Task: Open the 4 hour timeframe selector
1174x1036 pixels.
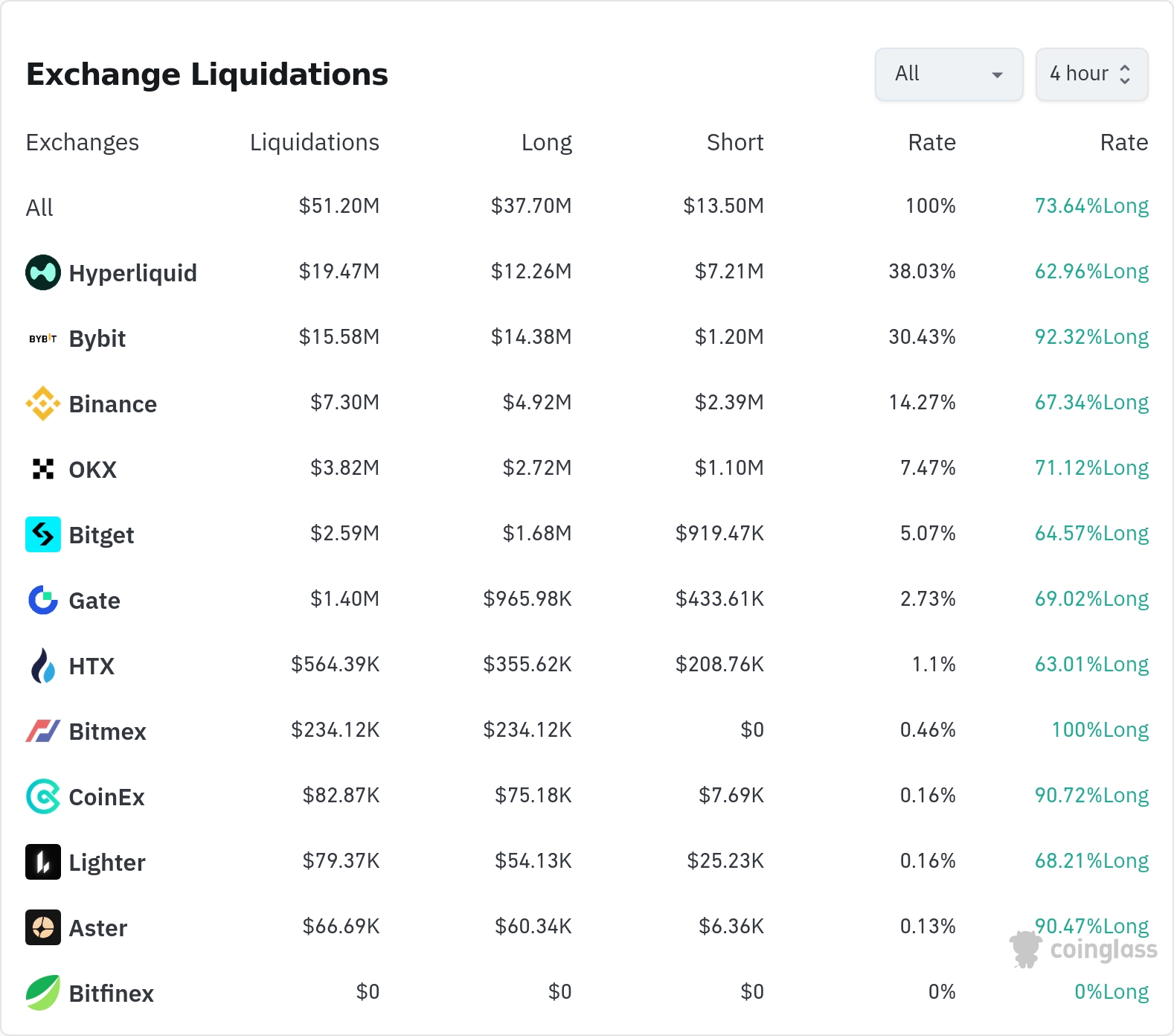Action: pos(1091,74)
